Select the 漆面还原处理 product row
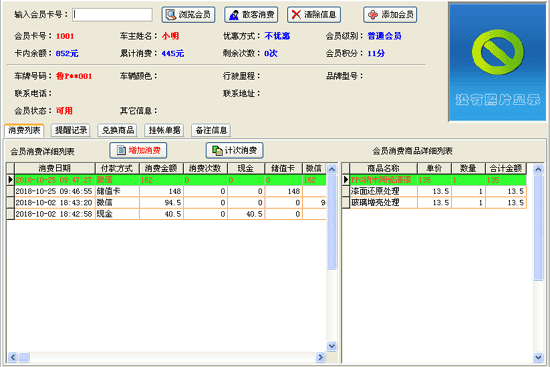This screenshot has height=367, width=550. (x=434, y=191)
